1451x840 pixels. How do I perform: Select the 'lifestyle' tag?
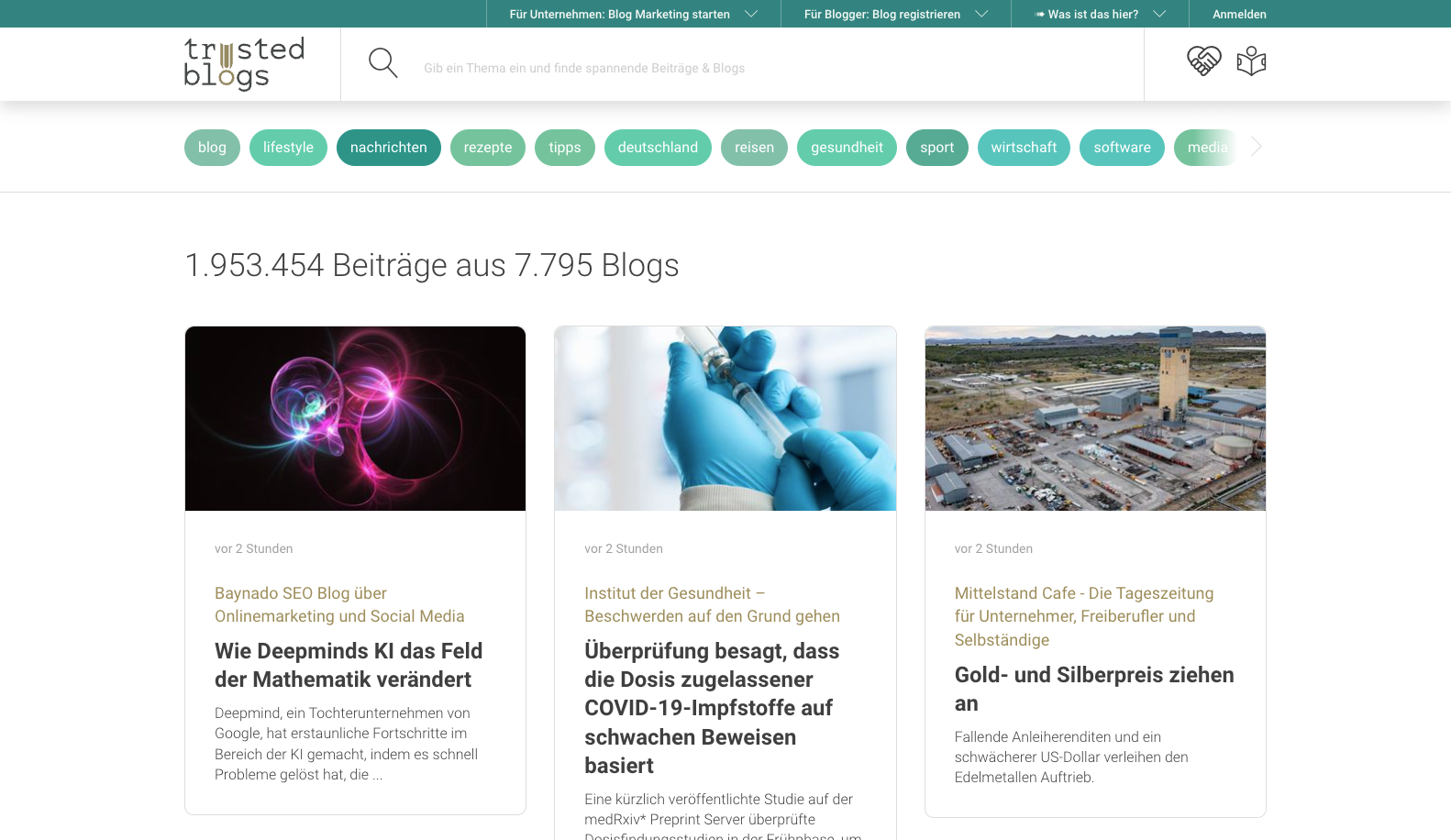(x=288, y=148)
